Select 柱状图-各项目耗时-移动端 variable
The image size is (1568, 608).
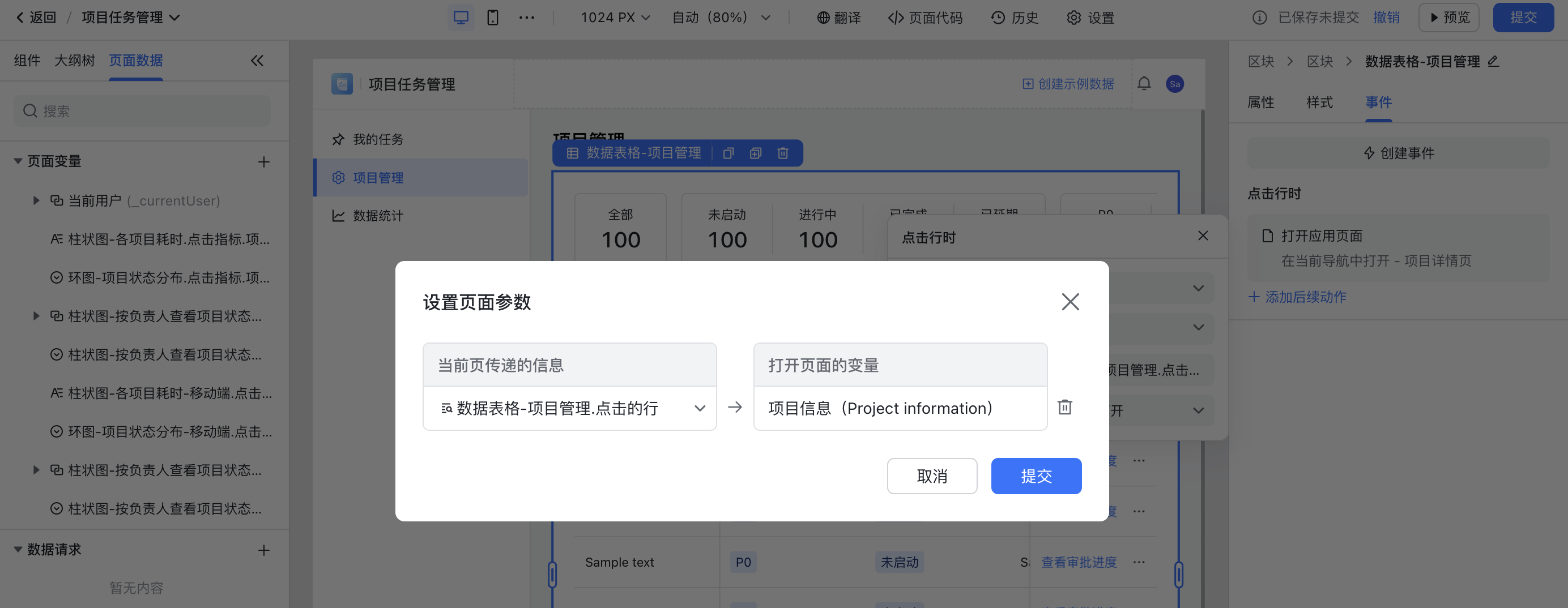click(161, 393)
